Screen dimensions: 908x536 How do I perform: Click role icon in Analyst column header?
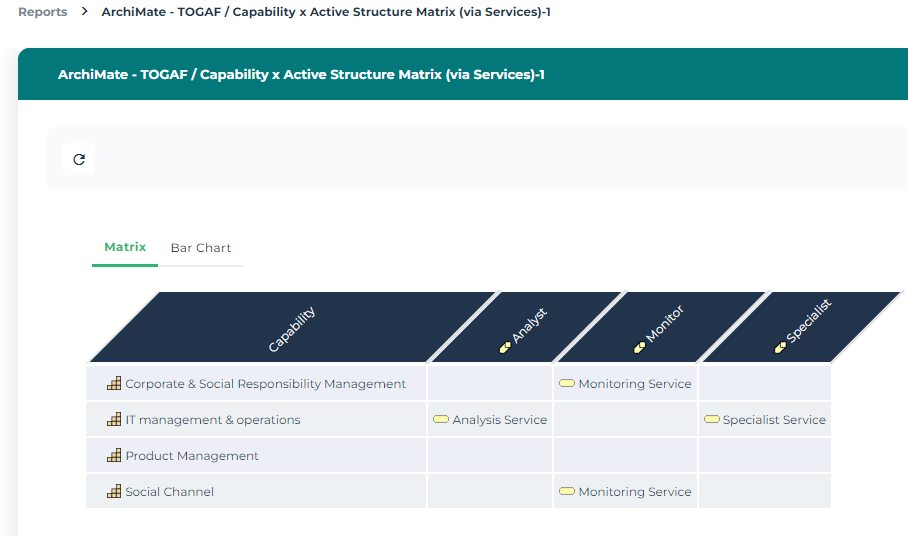pyautogui.click(x=505, y=347)
